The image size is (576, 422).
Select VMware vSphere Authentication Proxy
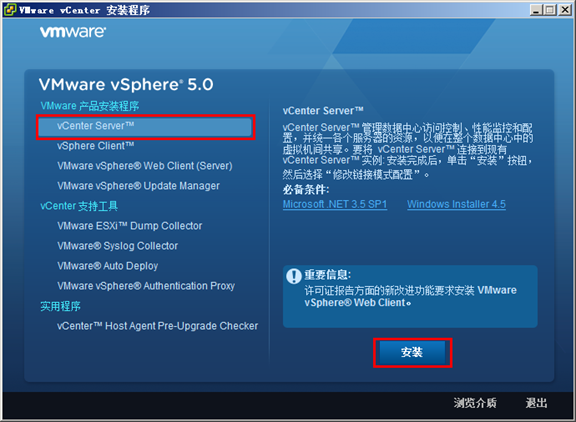pyautogui.click(x=146, y=286)
